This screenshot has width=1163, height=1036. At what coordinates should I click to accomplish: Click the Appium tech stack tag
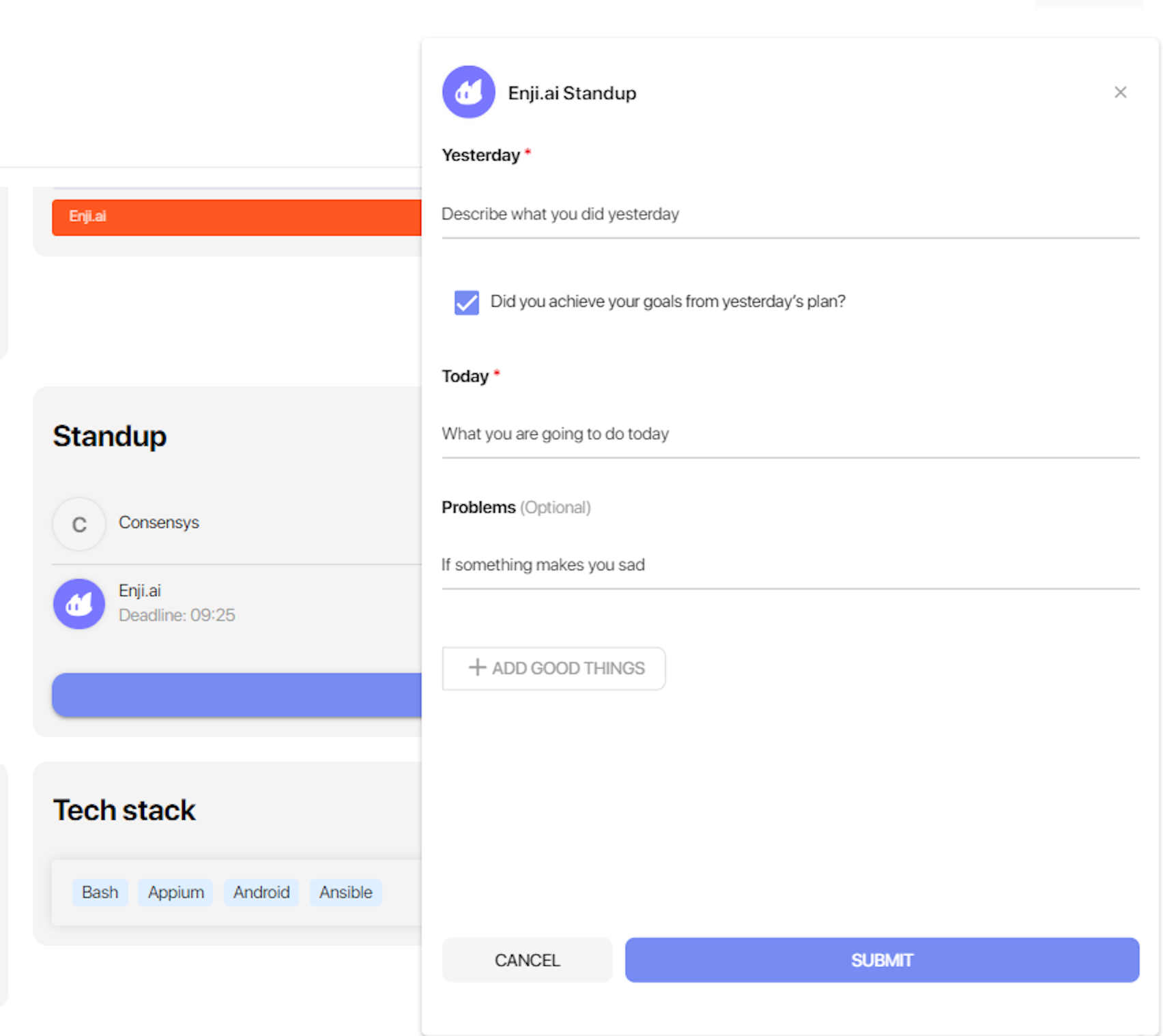(x=176, y=892)
